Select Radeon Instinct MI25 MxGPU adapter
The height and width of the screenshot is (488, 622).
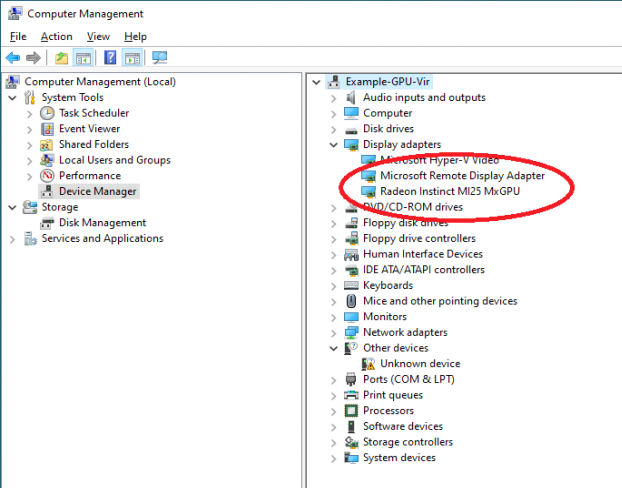(450, 192)
